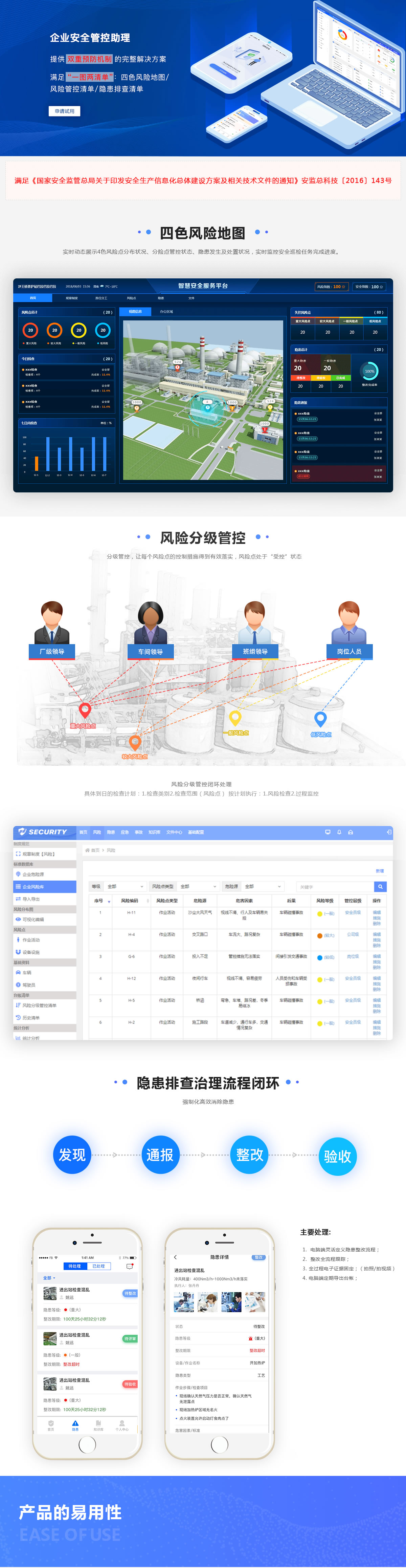Tap the back arrow on the 隐患详情 screen

click(176, 1257)
